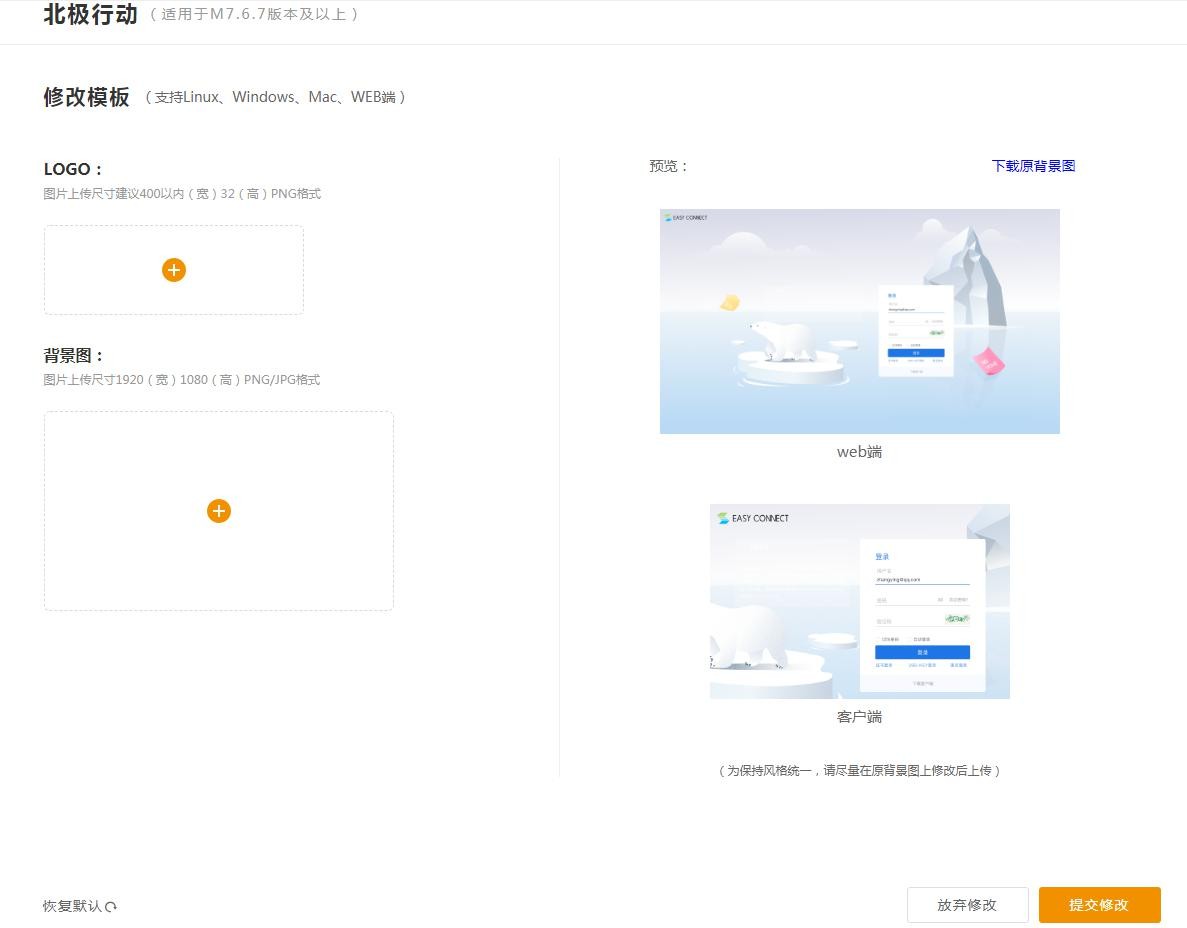Click blue 登录 button in 客户端 preview
The height and width of the screenshot is (928, 1187).
tap(922, 652)
